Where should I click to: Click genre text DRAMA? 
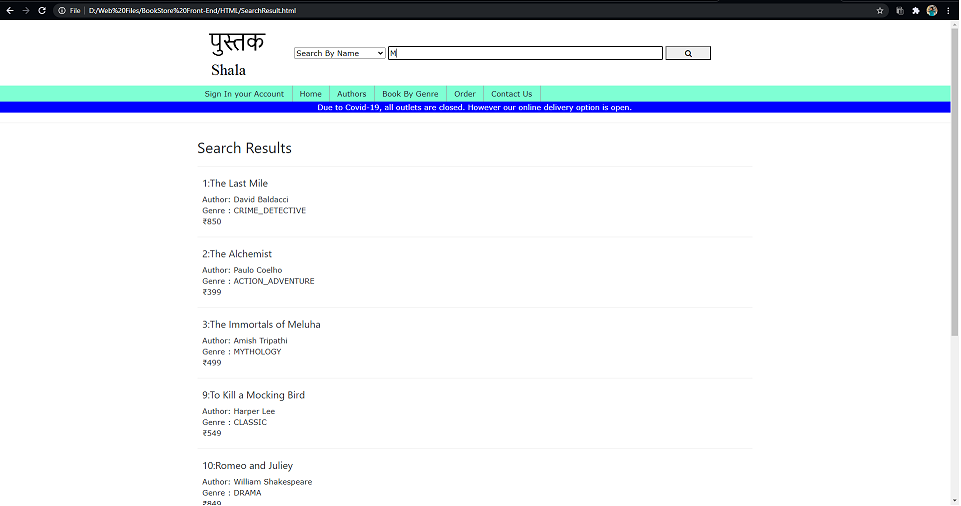pyautogui.click(x=247, y=493)
